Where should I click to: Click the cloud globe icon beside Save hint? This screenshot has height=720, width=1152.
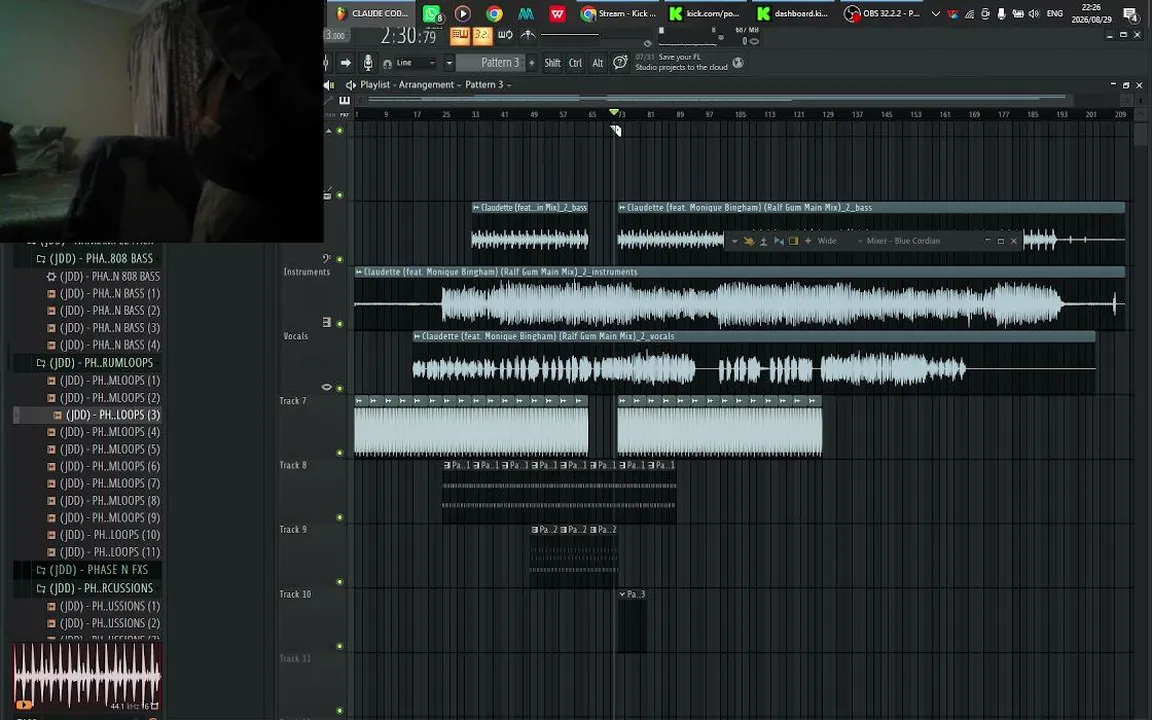point(738,62)
